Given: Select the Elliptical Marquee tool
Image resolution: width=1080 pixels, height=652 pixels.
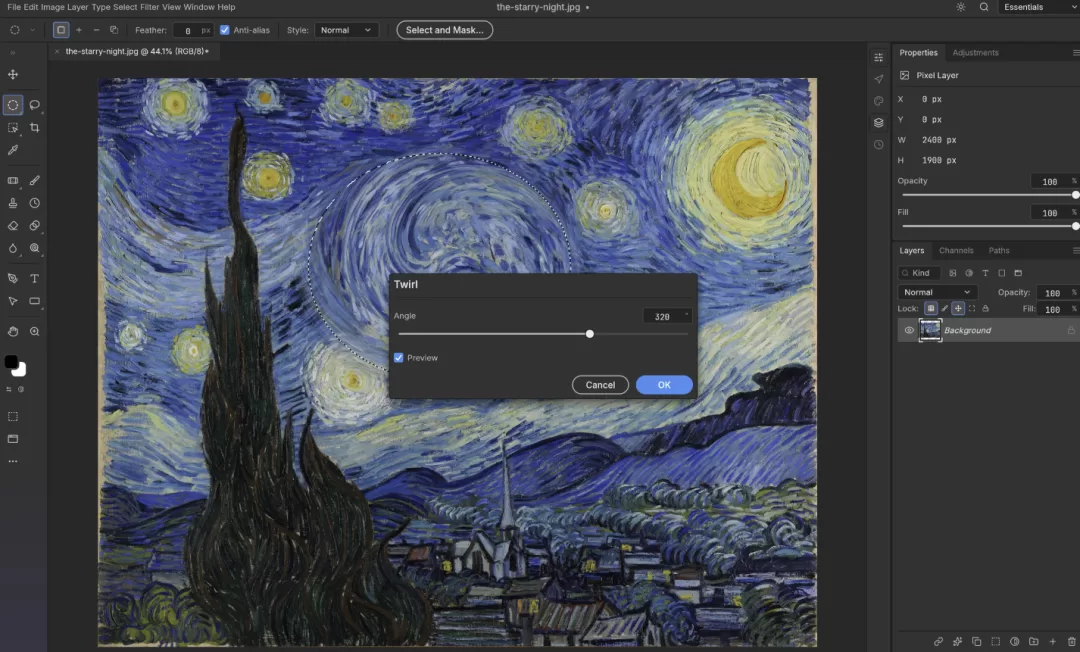Looking at the screenshot, I should click(12, 105).
